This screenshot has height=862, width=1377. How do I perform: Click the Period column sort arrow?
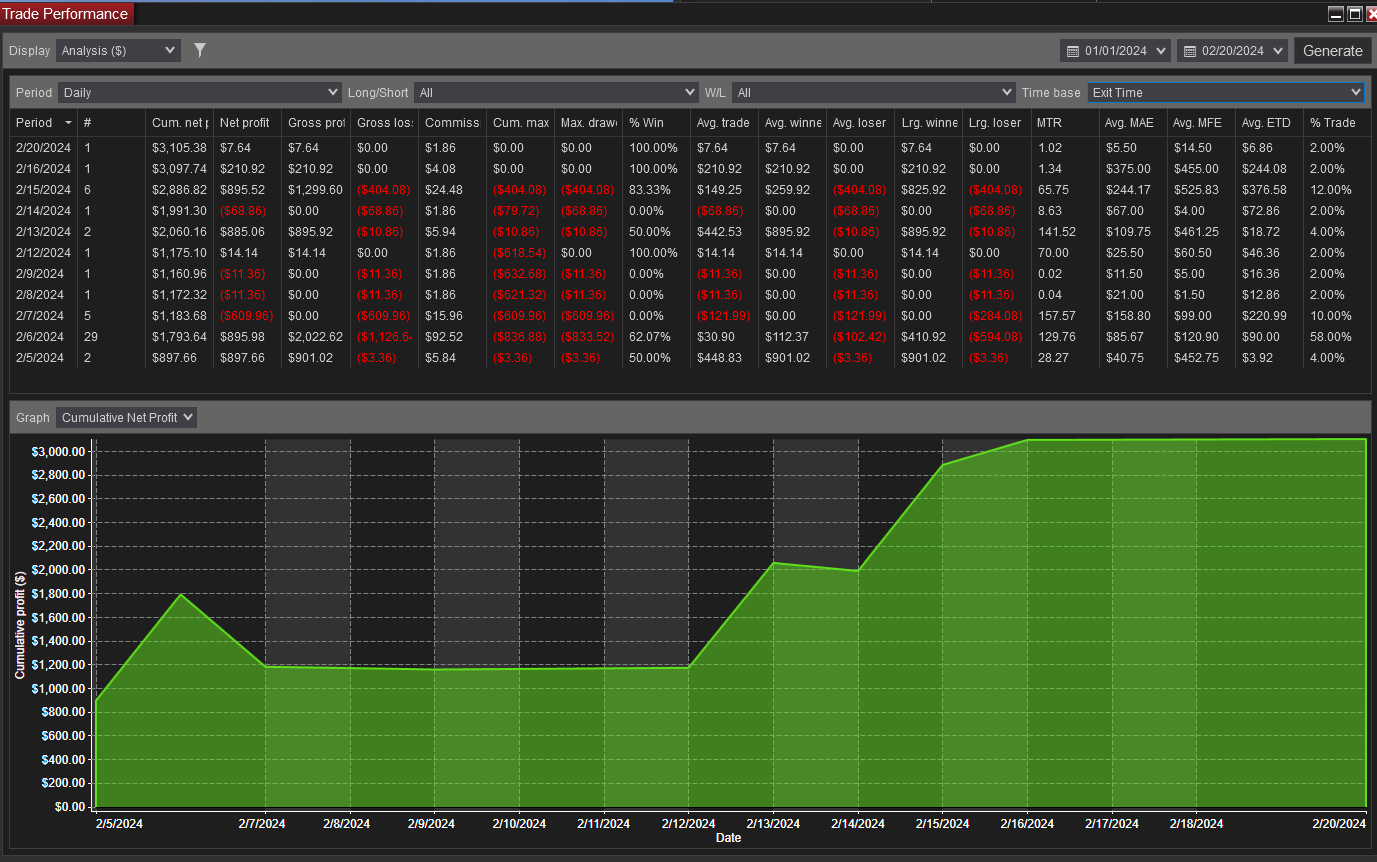(x=68, y=123)
